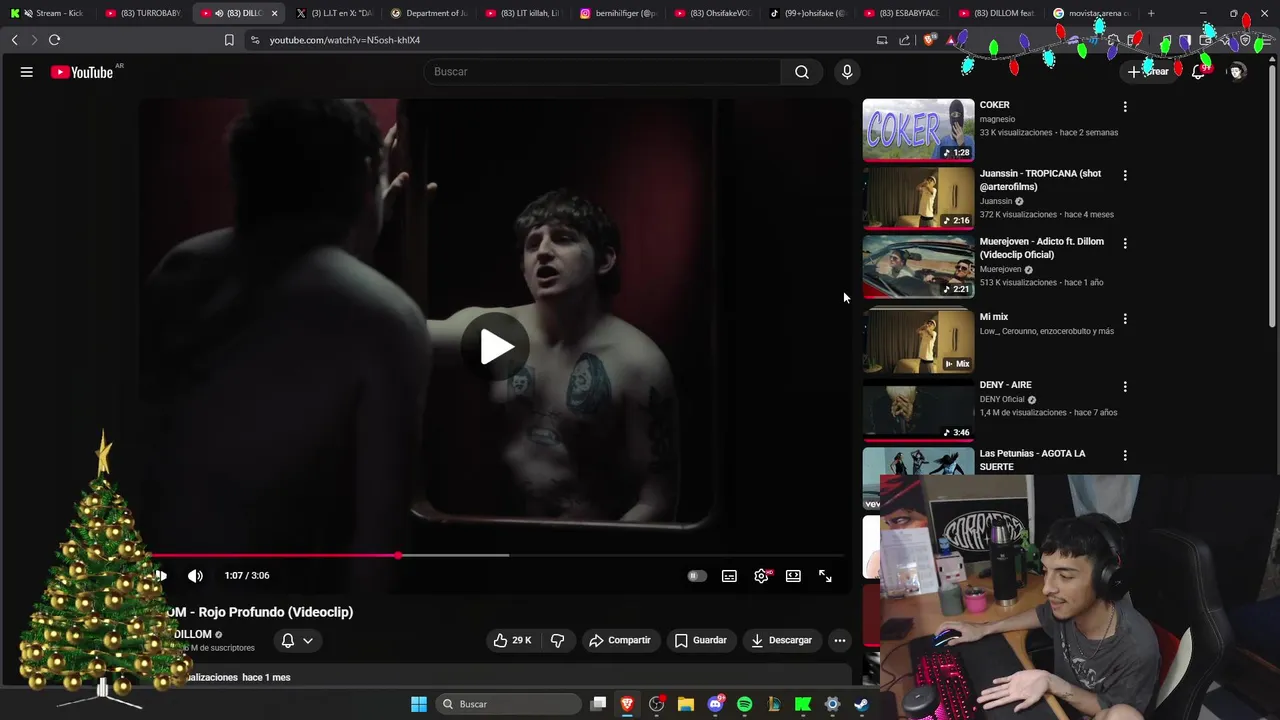Click the Windows taskbar Buscar search box

(x=508, y=704)
